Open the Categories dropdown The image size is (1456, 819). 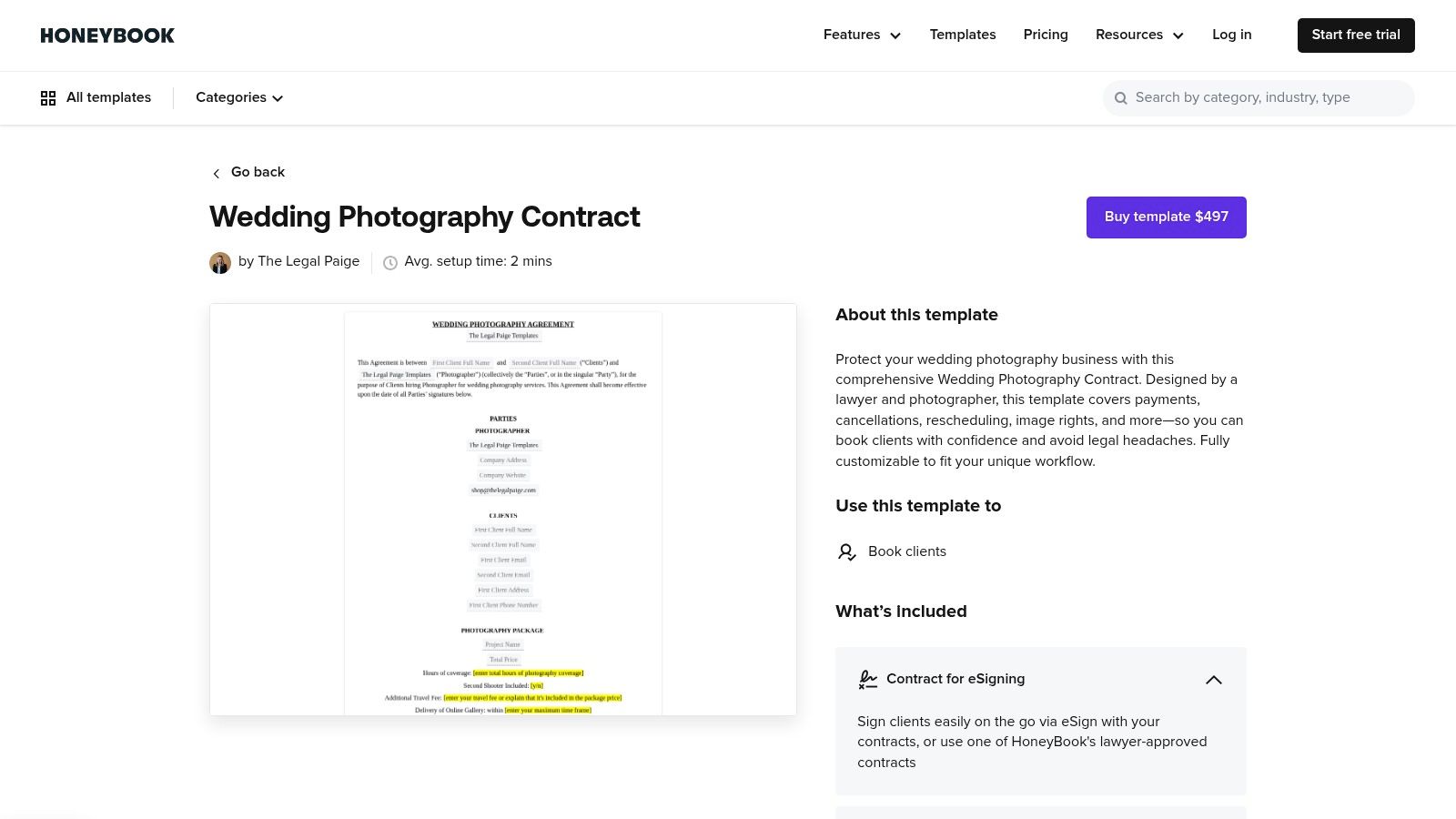click(x=238, y=97)
